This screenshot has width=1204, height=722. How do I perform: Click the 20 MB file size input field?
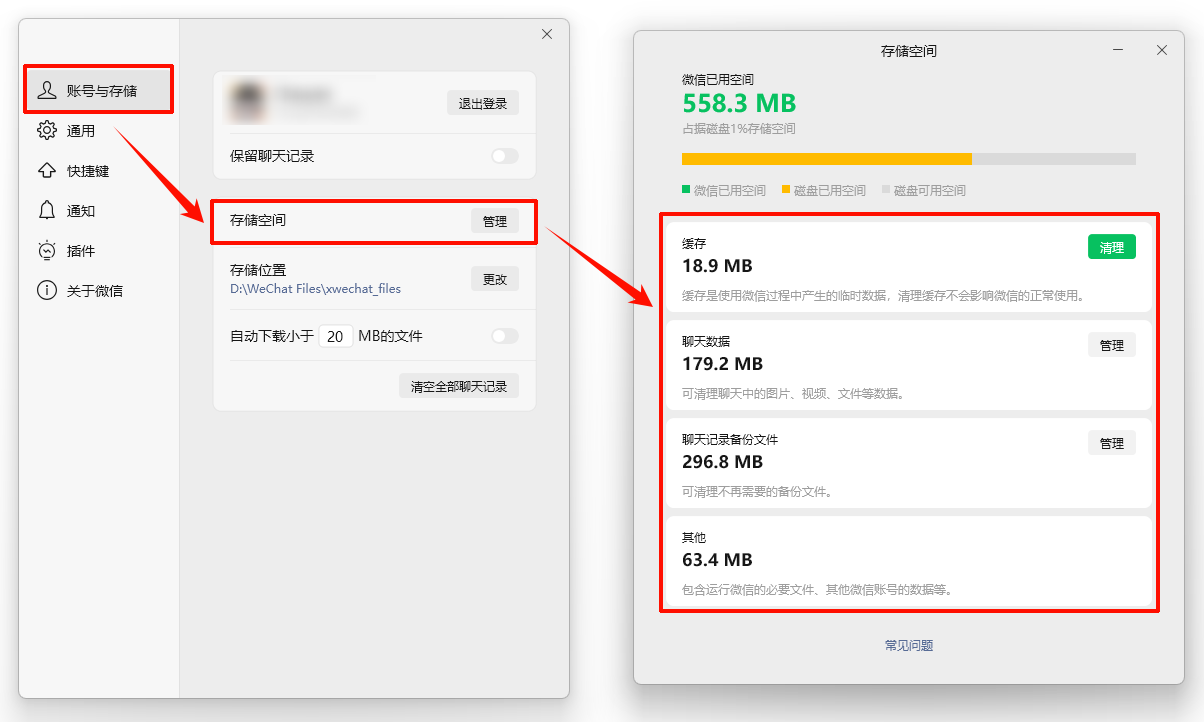(x=336, y=336)
